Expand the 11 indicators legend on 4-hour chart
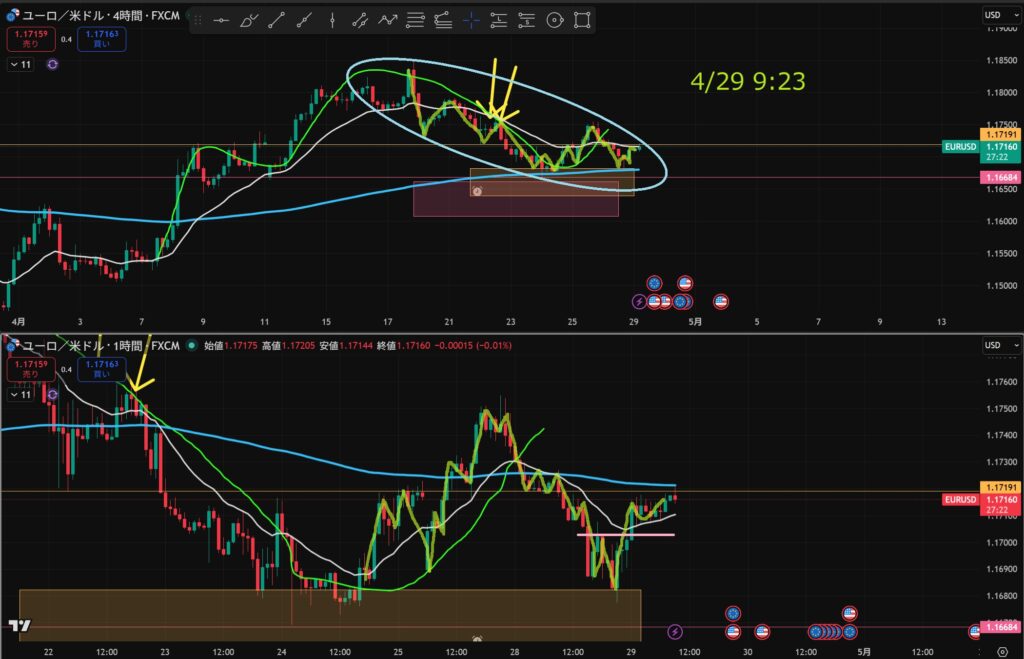 point(20,64)
